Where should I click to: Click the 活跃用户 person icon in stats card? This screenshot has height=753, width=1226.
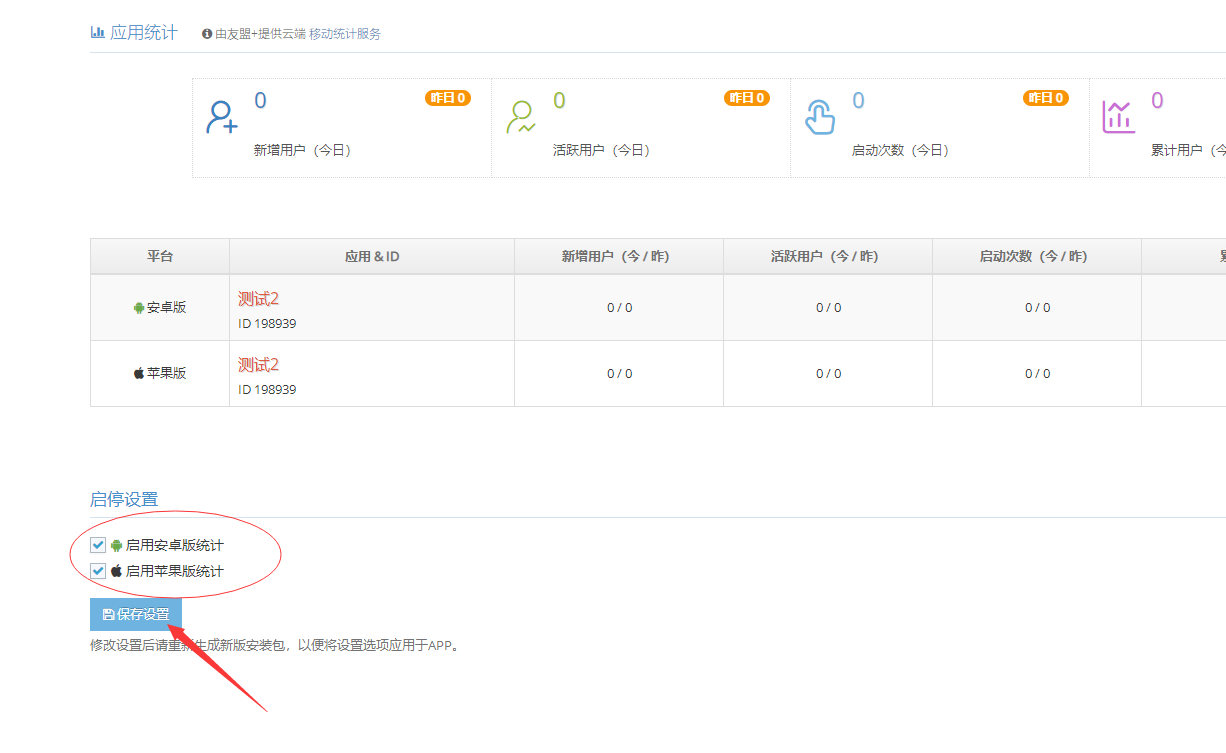[x=521, y=117]
